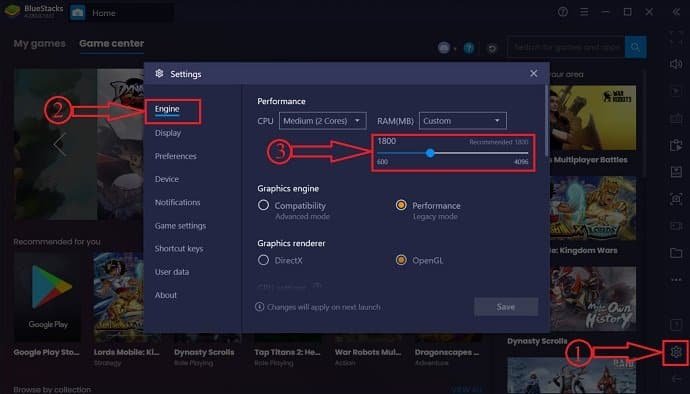Screen dimensions: 690x394
Task: Choose the DirectX graphics renderer
Action: click(x=263, y=260)
